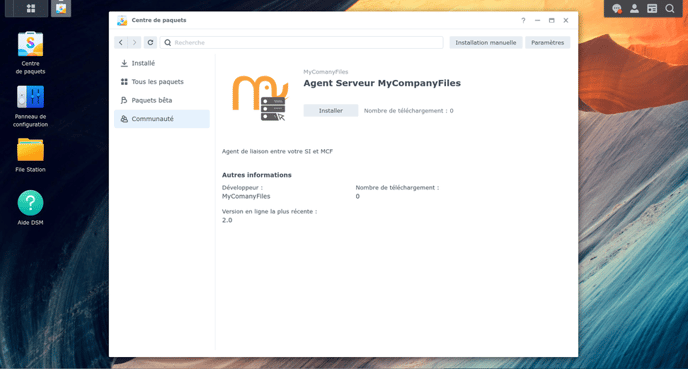Click the MyComanyFiles publisher label above title
The height and width of the screenshot is (369, 688).
coord(326,72)
